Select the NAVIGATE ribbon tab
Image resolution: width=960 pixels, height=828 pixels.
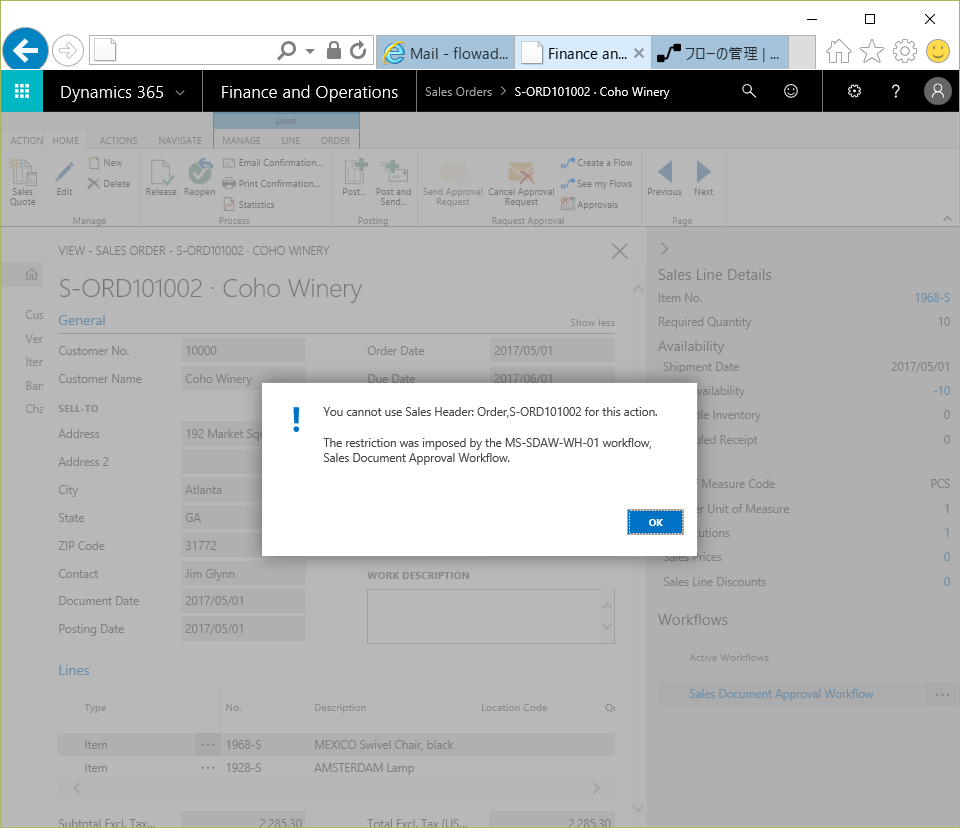(180, 140)
